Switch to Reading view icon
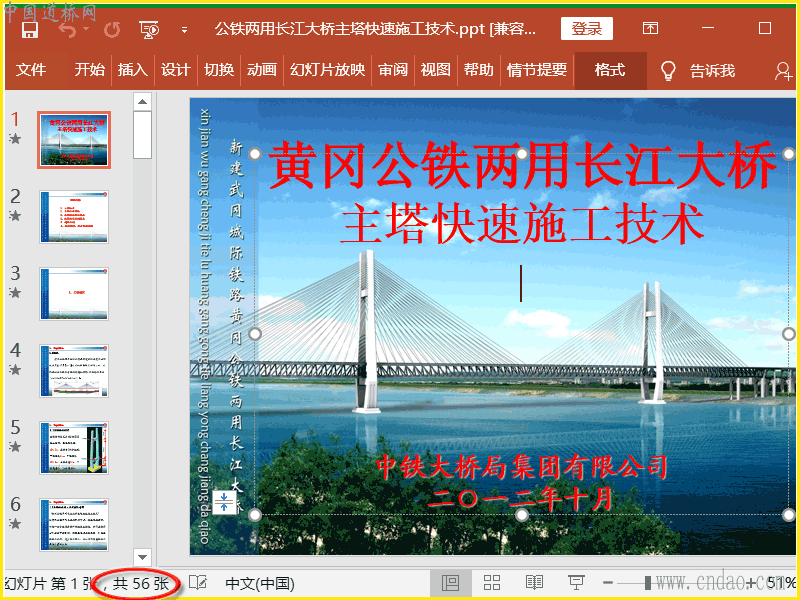Screen dimensions: 800x600 [x=534, y=583]
